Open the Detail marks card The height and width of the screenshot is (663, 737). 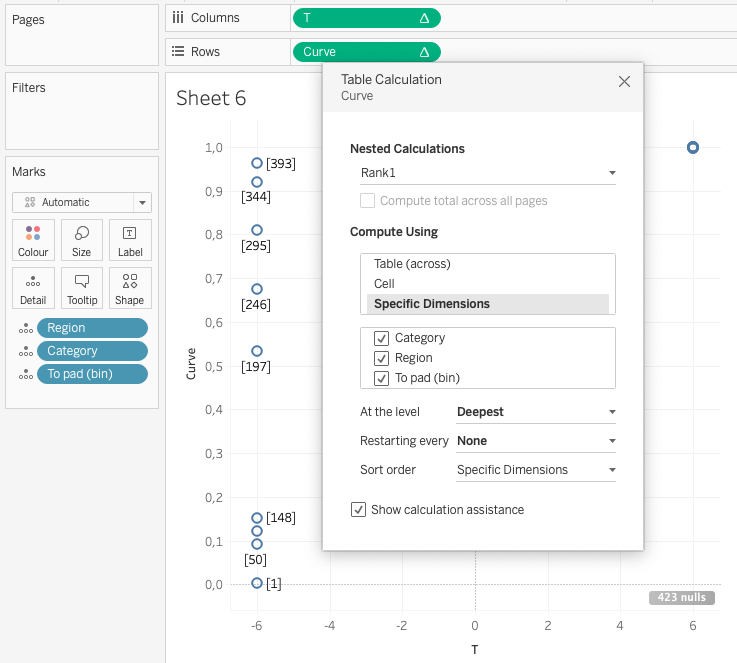click(33, 288)
